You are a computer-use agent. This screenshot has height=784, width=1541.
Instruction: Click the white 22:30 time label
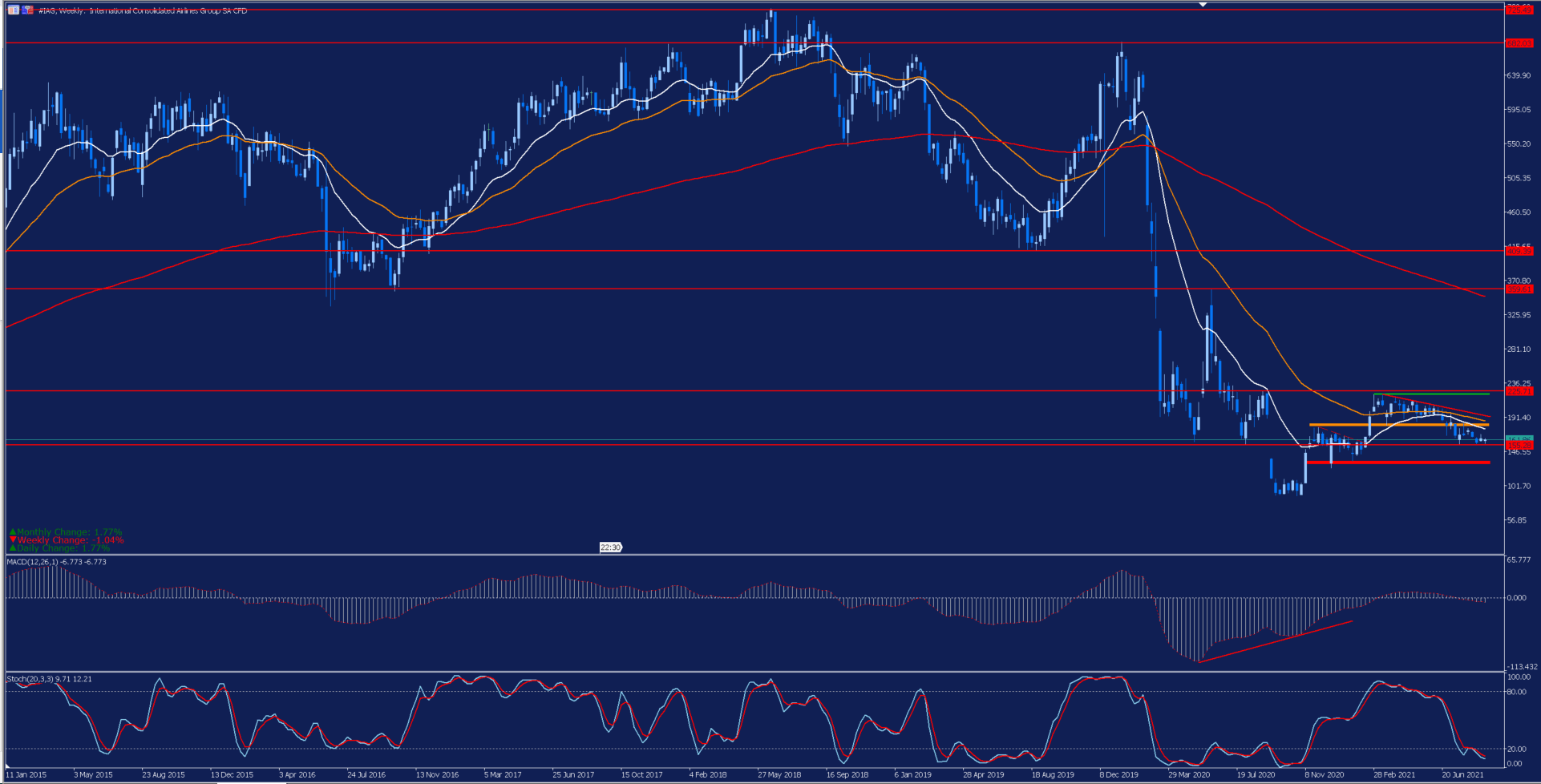[610, 548]
